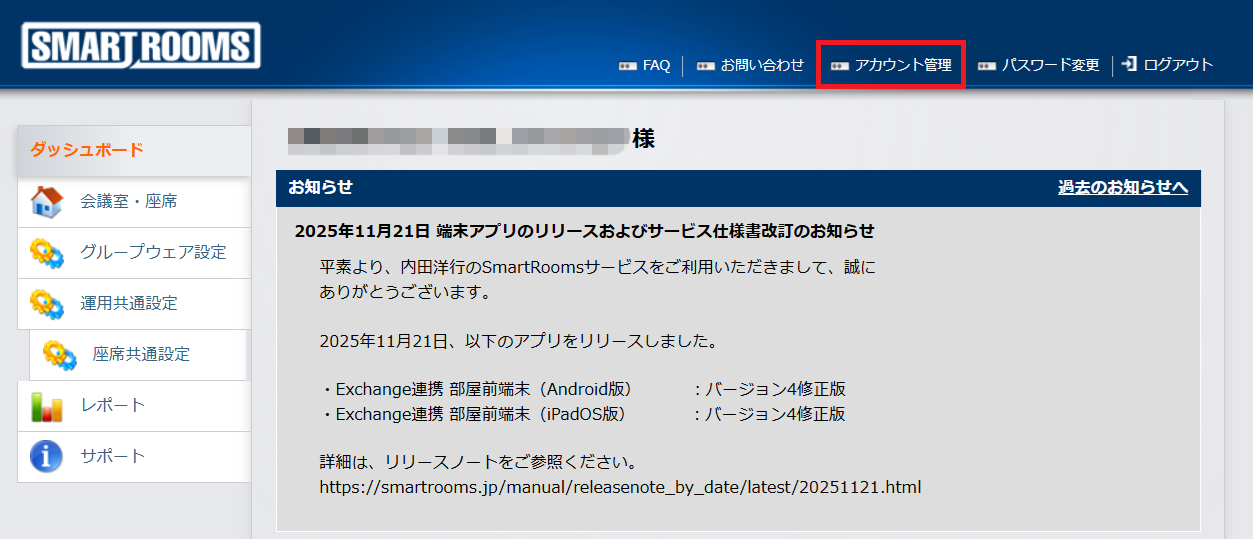Open the お問い合わせ header link

[762, 65]
